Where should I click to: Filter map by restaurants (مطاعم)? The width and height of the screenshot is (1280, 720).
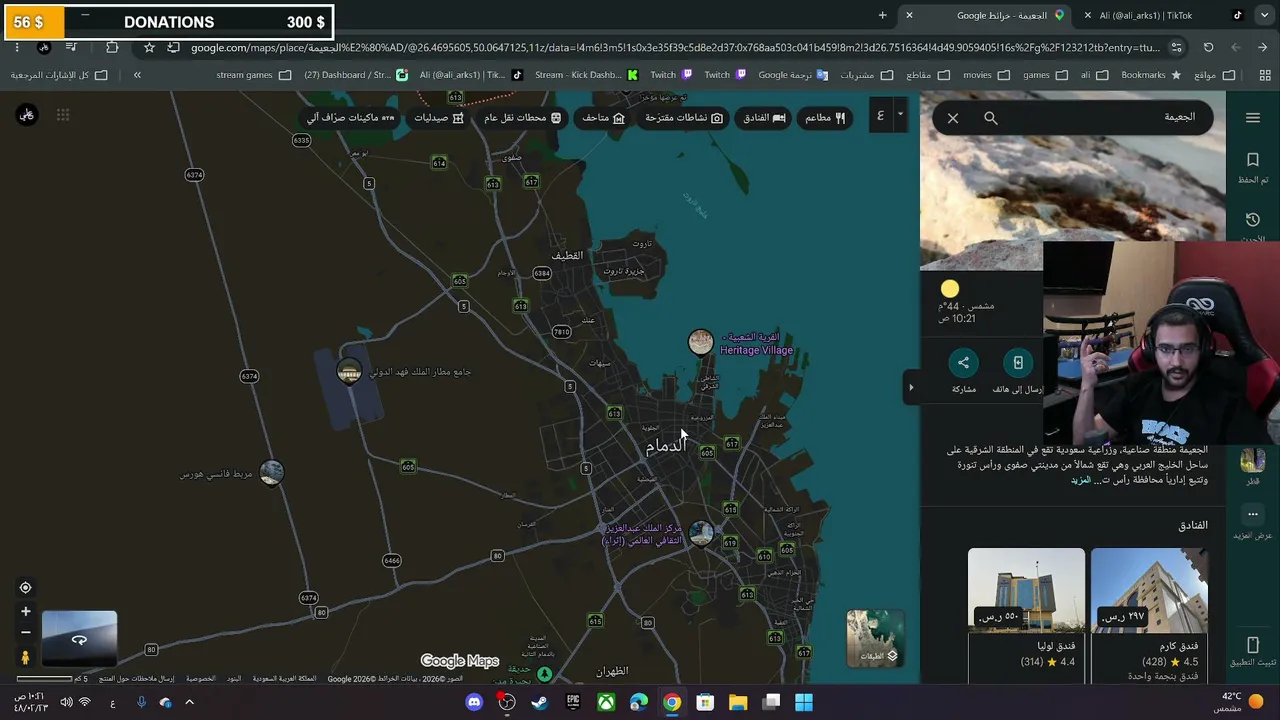click(x=826, y=118)
